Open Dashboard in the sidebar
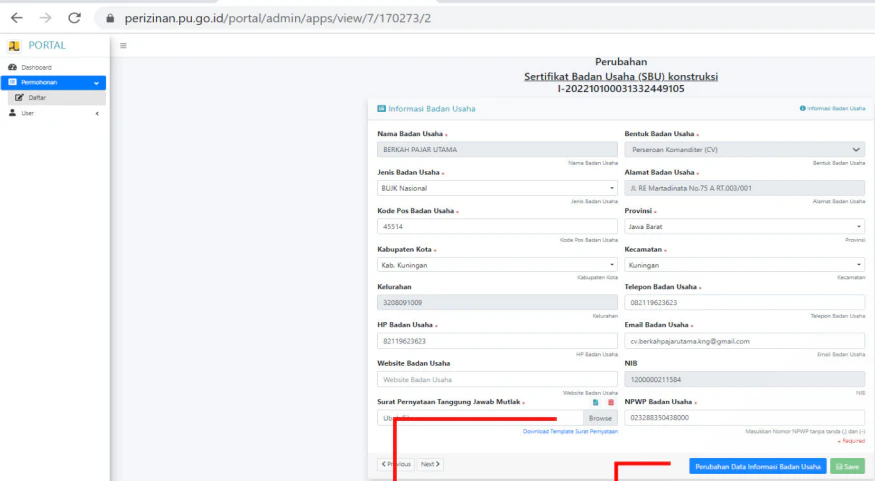 pos(53,68)
